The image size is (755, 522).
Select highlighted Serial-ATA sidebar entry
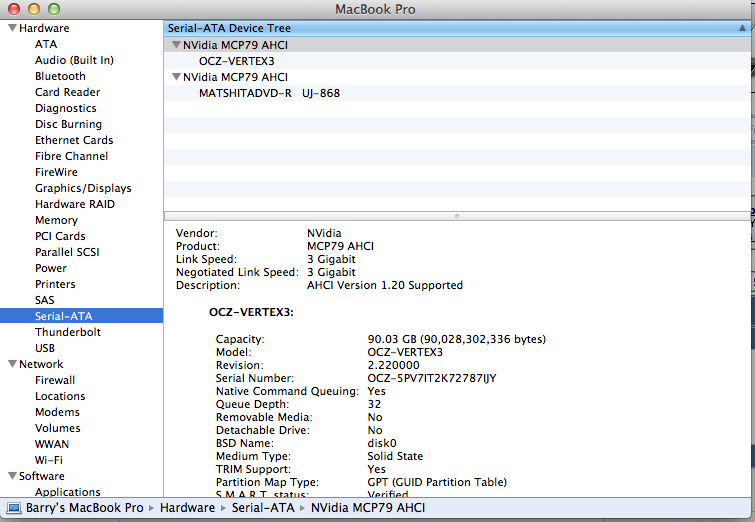(x=81, y=316)
